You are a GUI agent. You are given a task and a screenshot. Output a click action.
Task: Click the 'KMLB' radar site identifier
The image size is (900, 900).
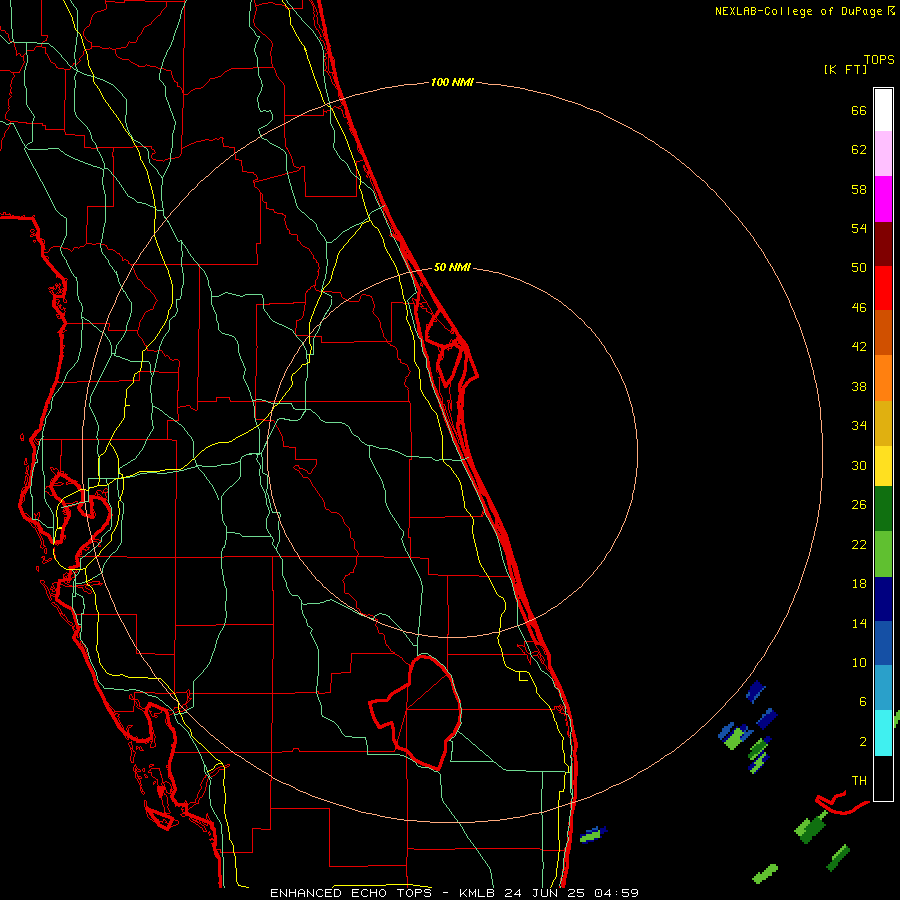click(x=479, y=893)
